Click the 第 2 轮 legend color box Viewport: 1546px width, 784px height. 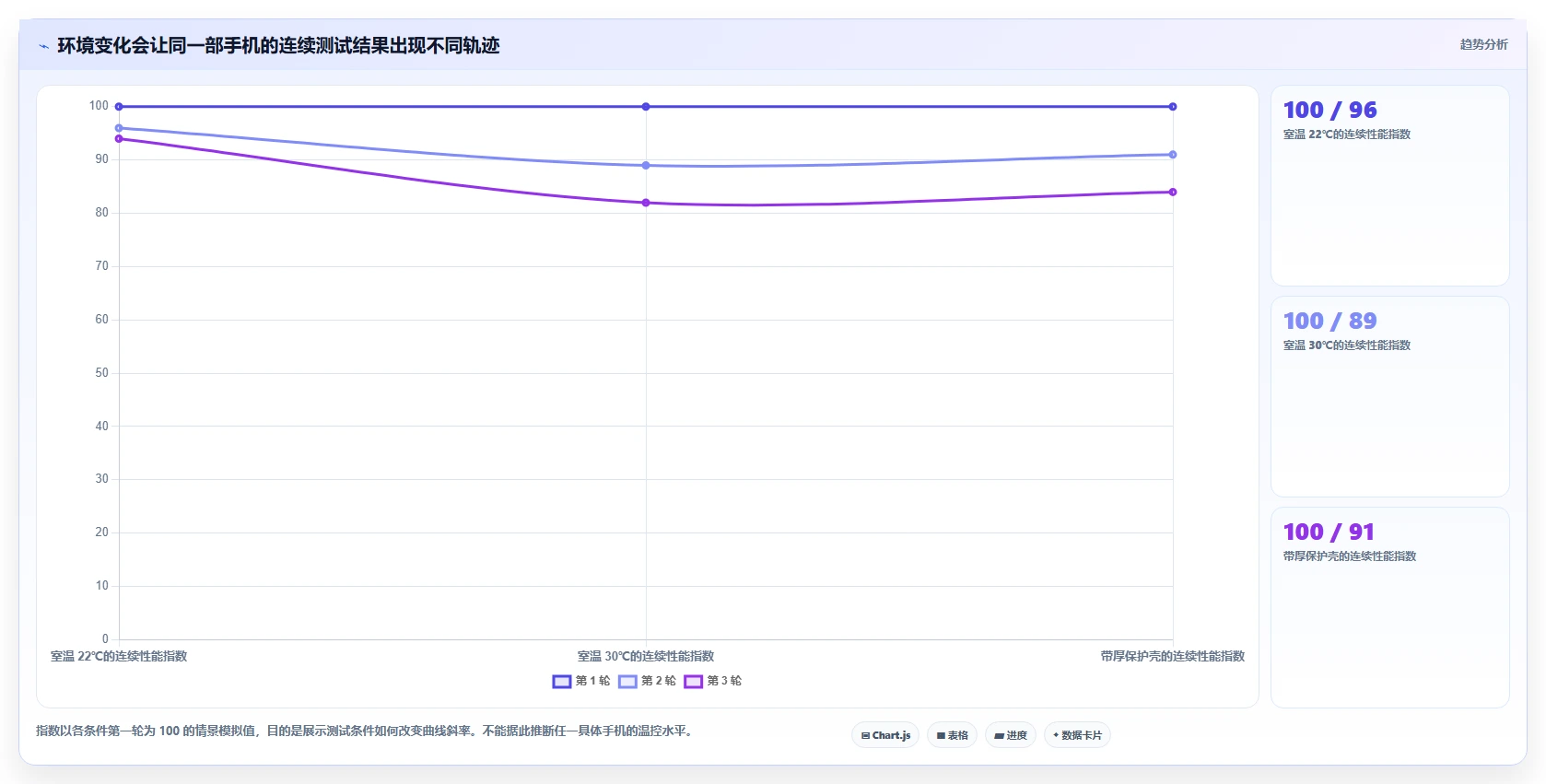coord(627,682)
